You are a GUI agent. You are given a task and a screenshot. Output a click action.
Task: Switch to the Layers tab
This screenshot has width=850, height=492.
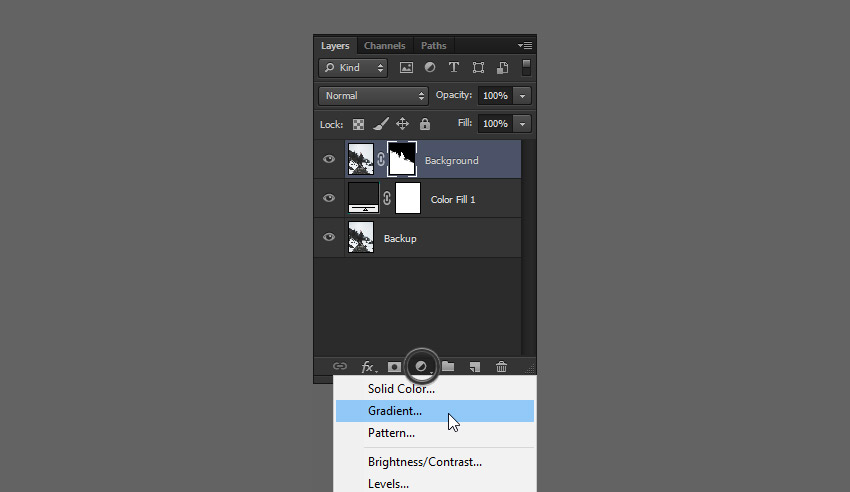click(x=335, y=46)
